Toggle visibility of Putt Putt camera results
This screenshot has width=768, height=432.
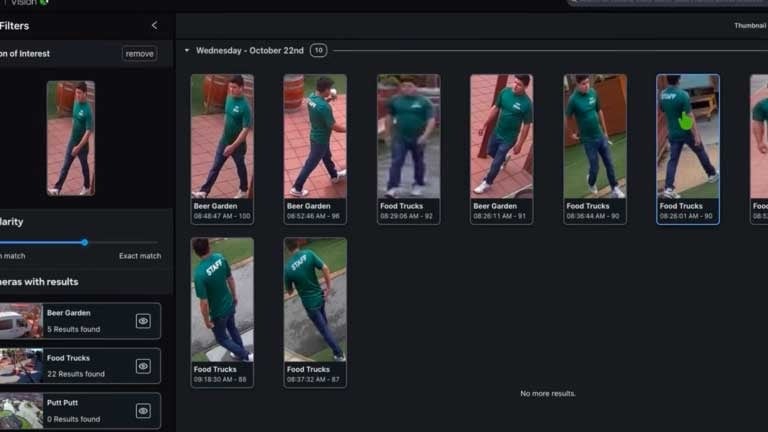click(x=143, y=411)
